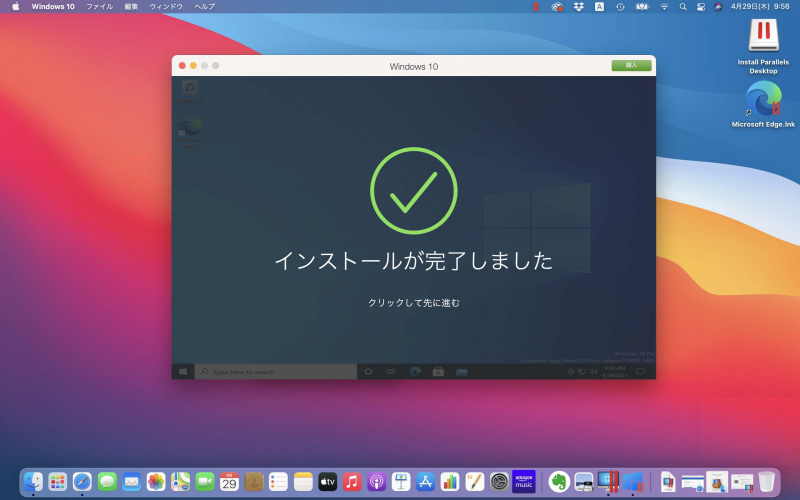Open Messages in the Dock
This screenshot has height=500, width=800.
(x=107, y=481)
